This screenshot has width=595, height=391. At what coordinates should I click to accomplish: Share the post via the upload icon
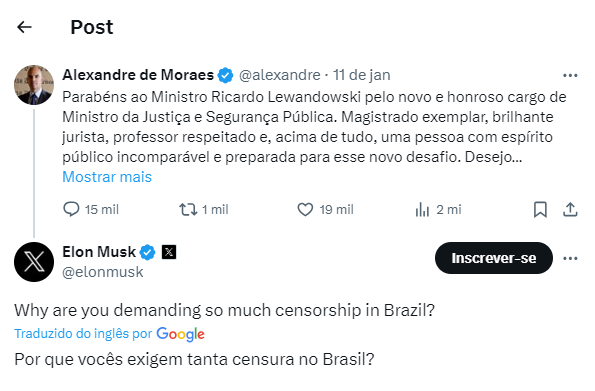[570, 210]
